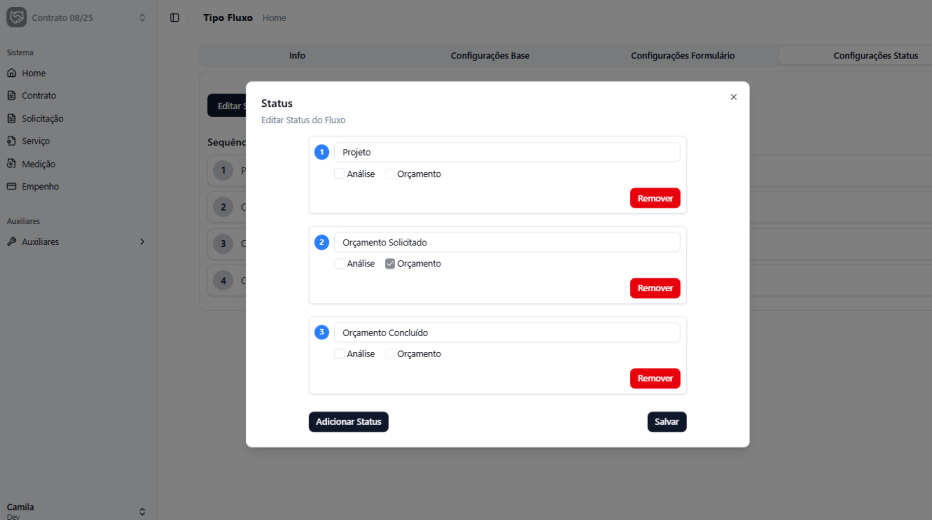Open Empenho in sidebar
This screenshot has height=520, width=932.
point(40,187)
